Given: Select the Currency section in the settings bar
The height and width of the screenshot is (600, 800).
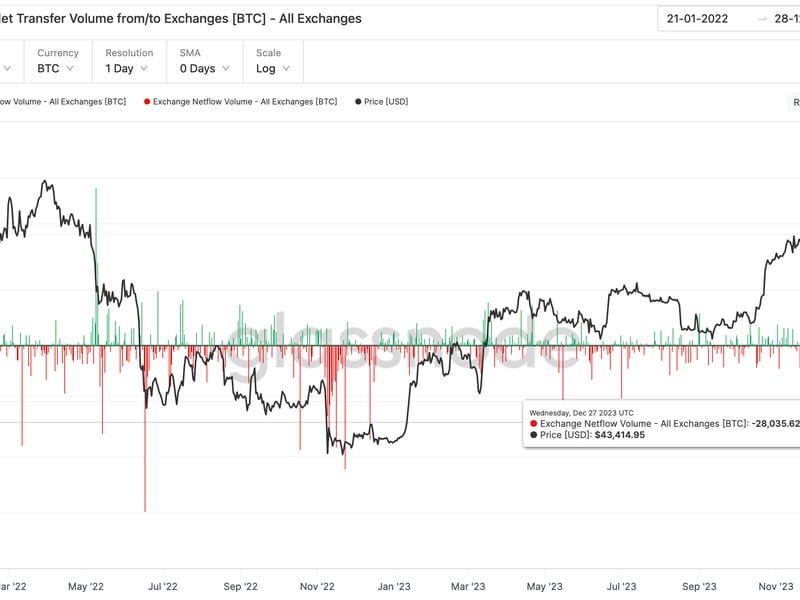Looking at the screenshot, I should point(57,60).
